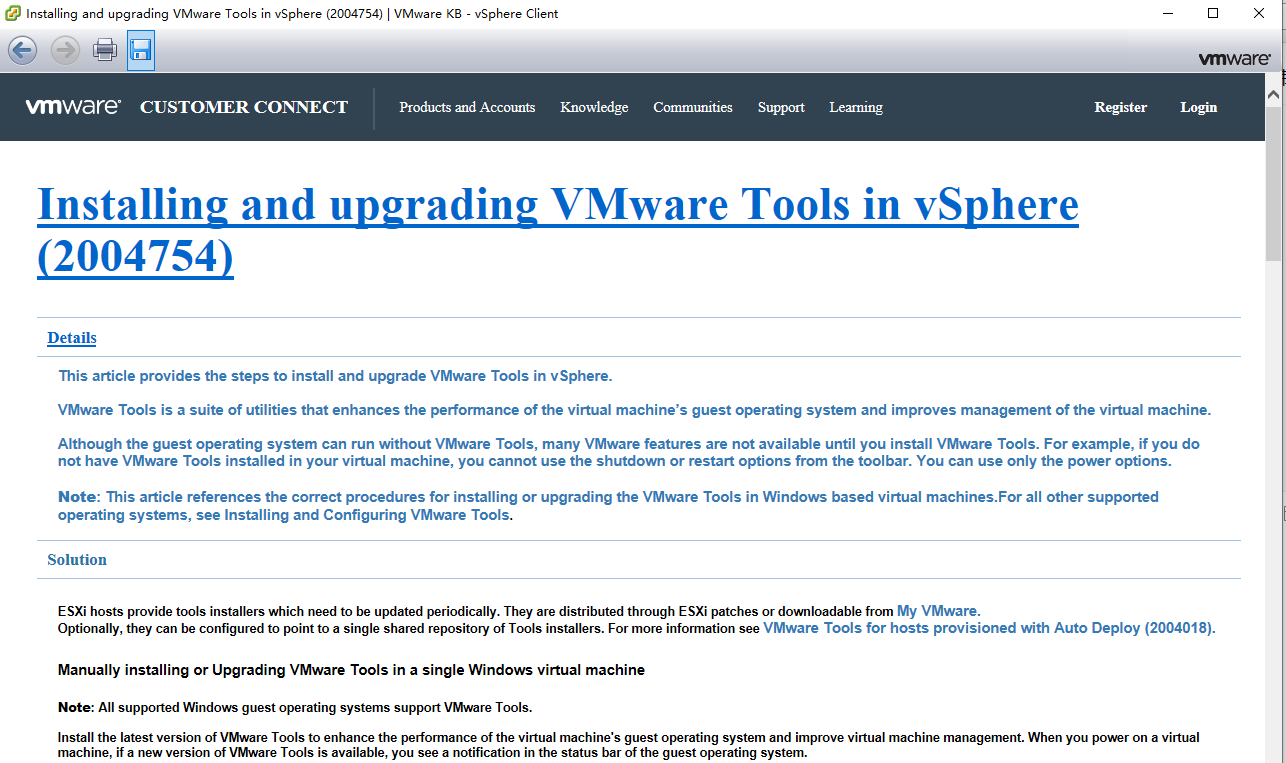Maximize the vSphere Client window
This screenshot has height=763, width=1286.
[1213, 13]
